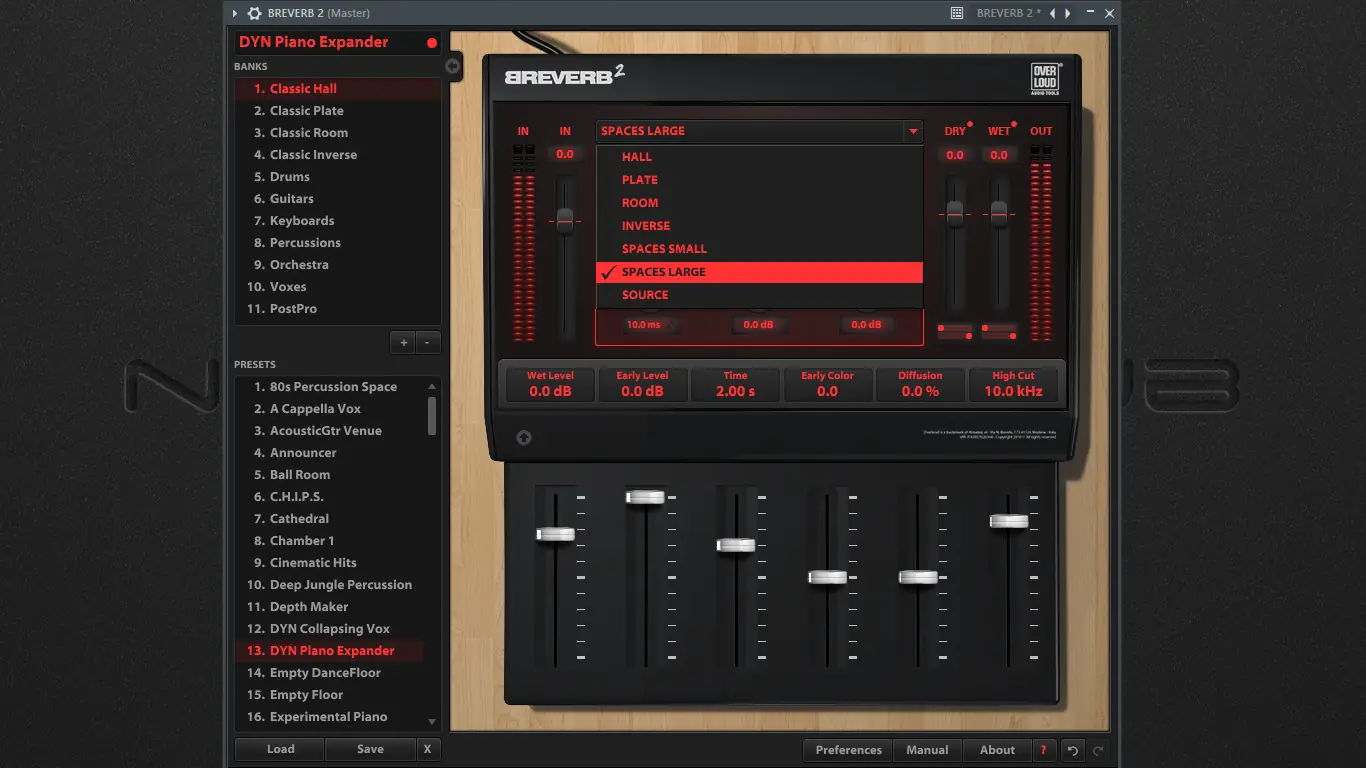Choose INVERSE from the algorithm list
Screen dimensions: 1366x768
point(759,226)
